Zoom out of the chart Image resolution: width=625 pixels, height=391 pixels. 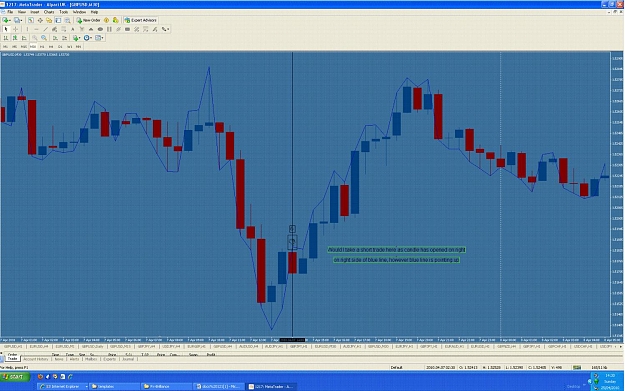point(44,38)
